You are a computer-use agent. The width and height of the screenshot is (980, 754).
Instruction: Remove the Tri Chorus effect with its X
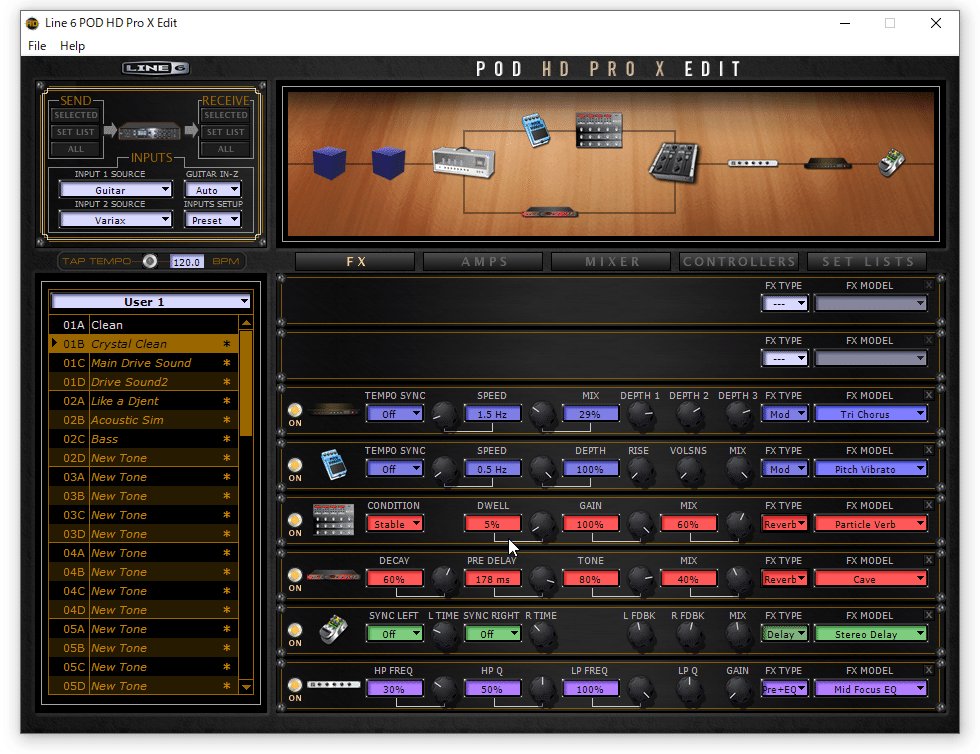pos(929,395)
